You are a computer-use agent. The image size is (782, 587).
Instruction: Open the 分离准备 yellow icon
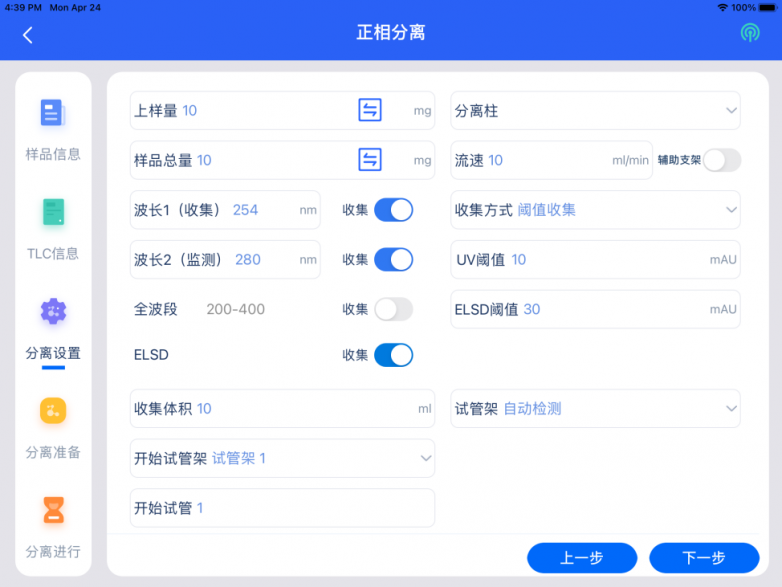click(x=53, y=410)
